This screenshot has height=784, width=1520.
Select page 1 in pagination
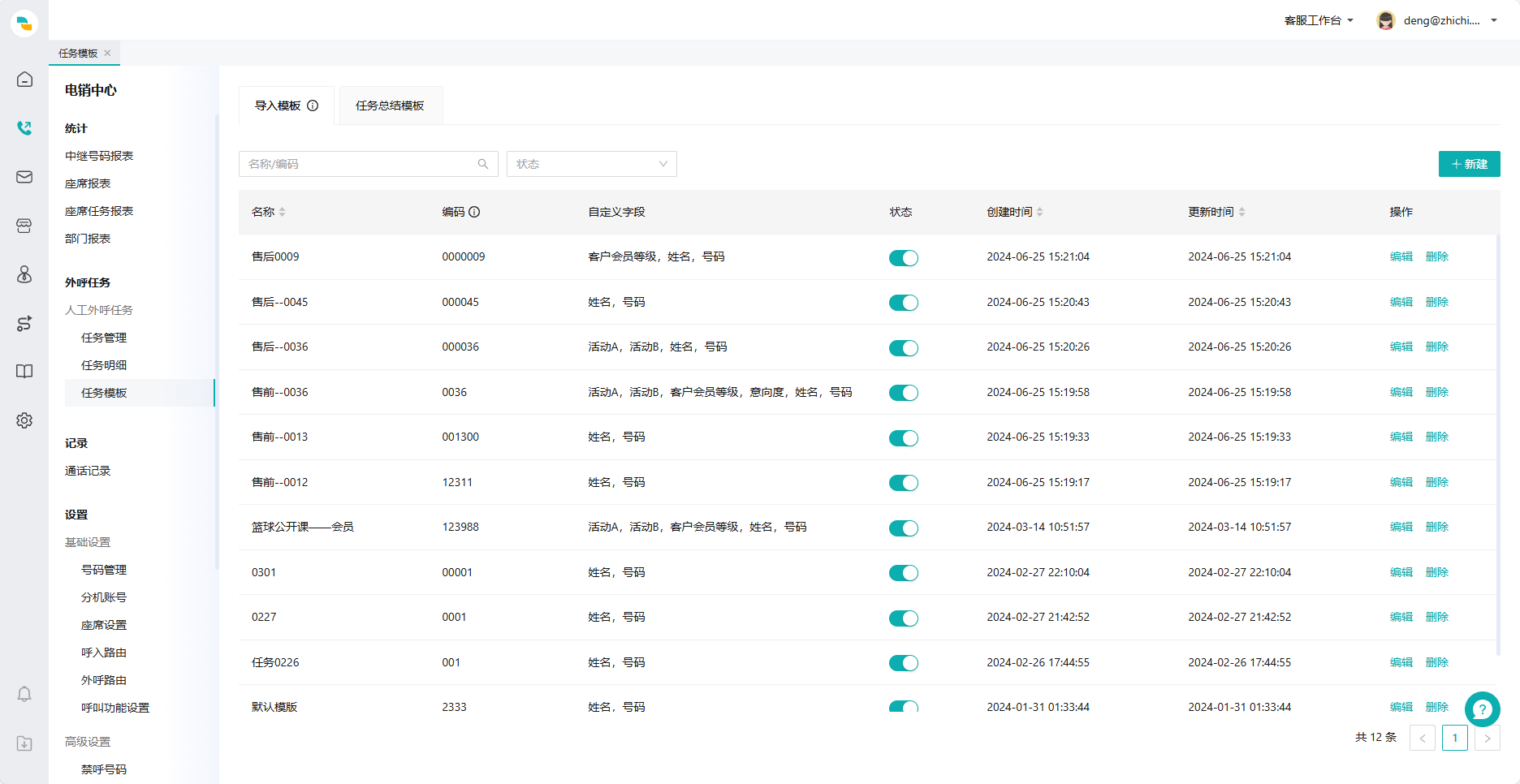[1455, 738]
